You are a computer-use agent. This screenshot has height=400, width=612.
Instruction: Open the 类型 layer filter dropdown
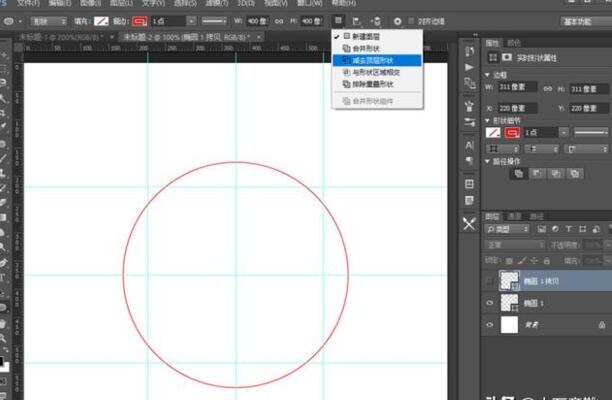point(507,229)
